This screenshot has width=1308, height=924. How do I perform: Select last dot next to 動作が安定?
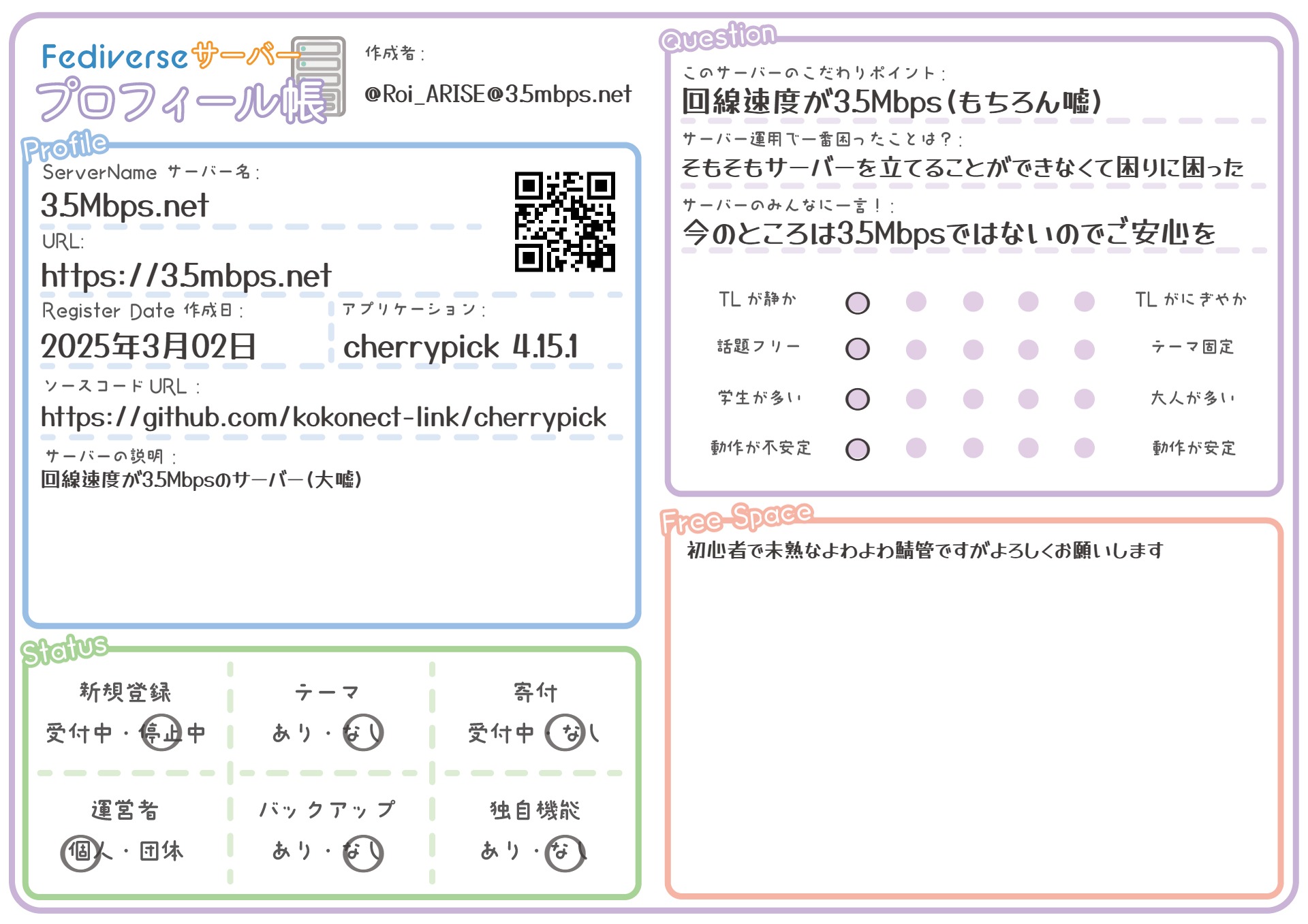[x=1084, y=448]
